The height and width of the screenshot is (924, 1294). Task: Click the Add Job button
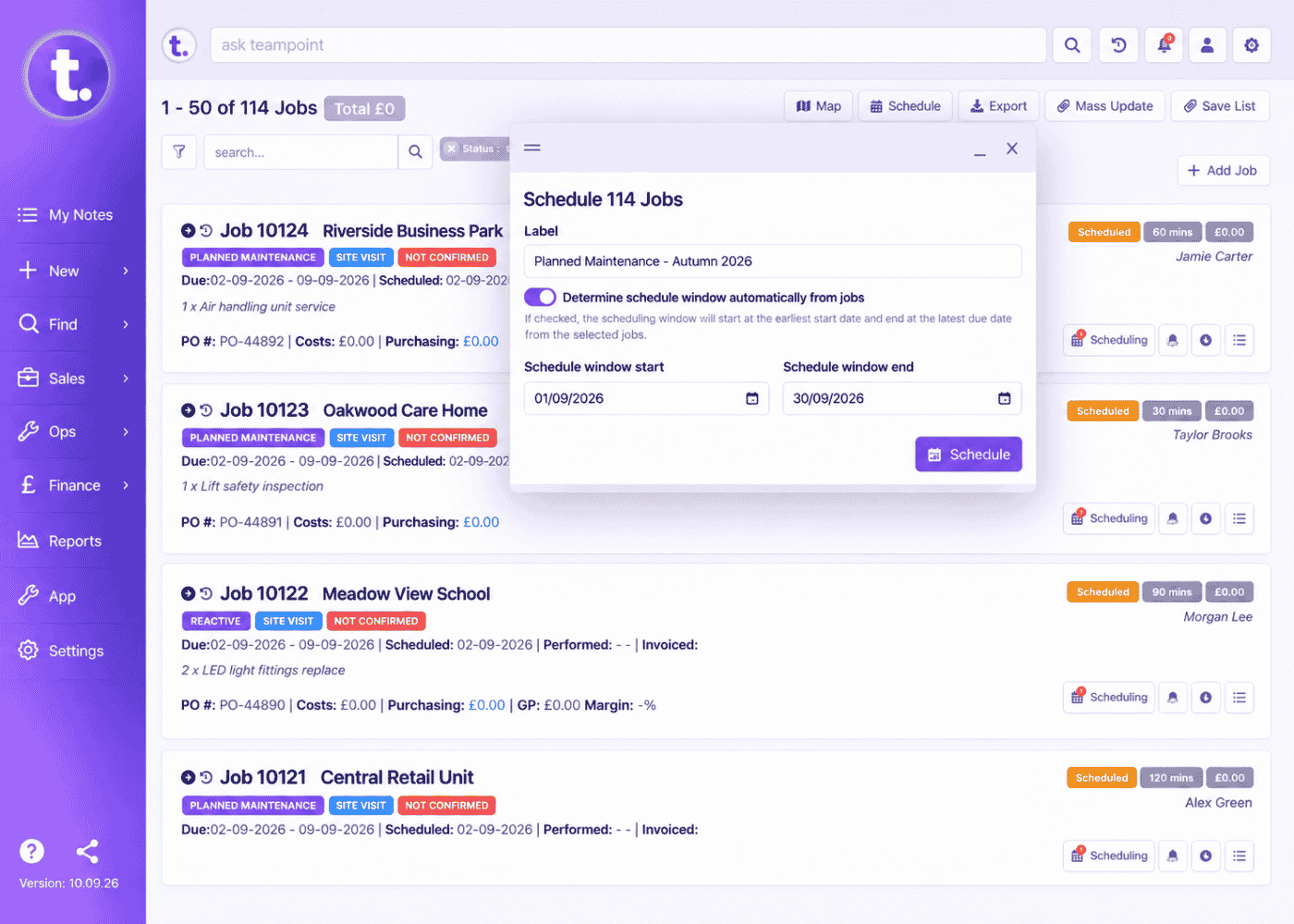pos(1223,170)
